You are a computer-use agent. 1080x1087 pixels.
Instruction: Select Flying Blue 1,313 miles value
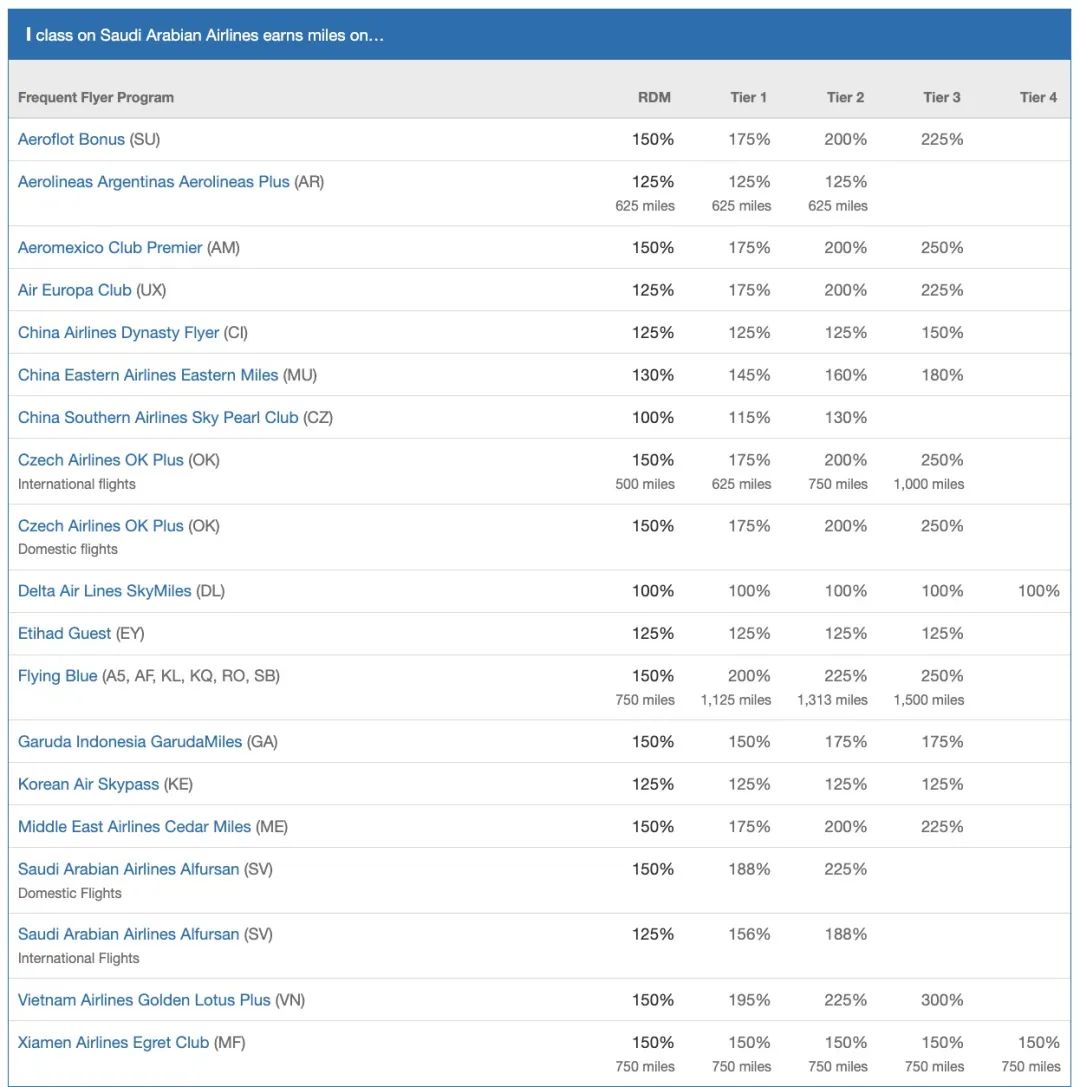pyautogui.click(x=833, y=700)
